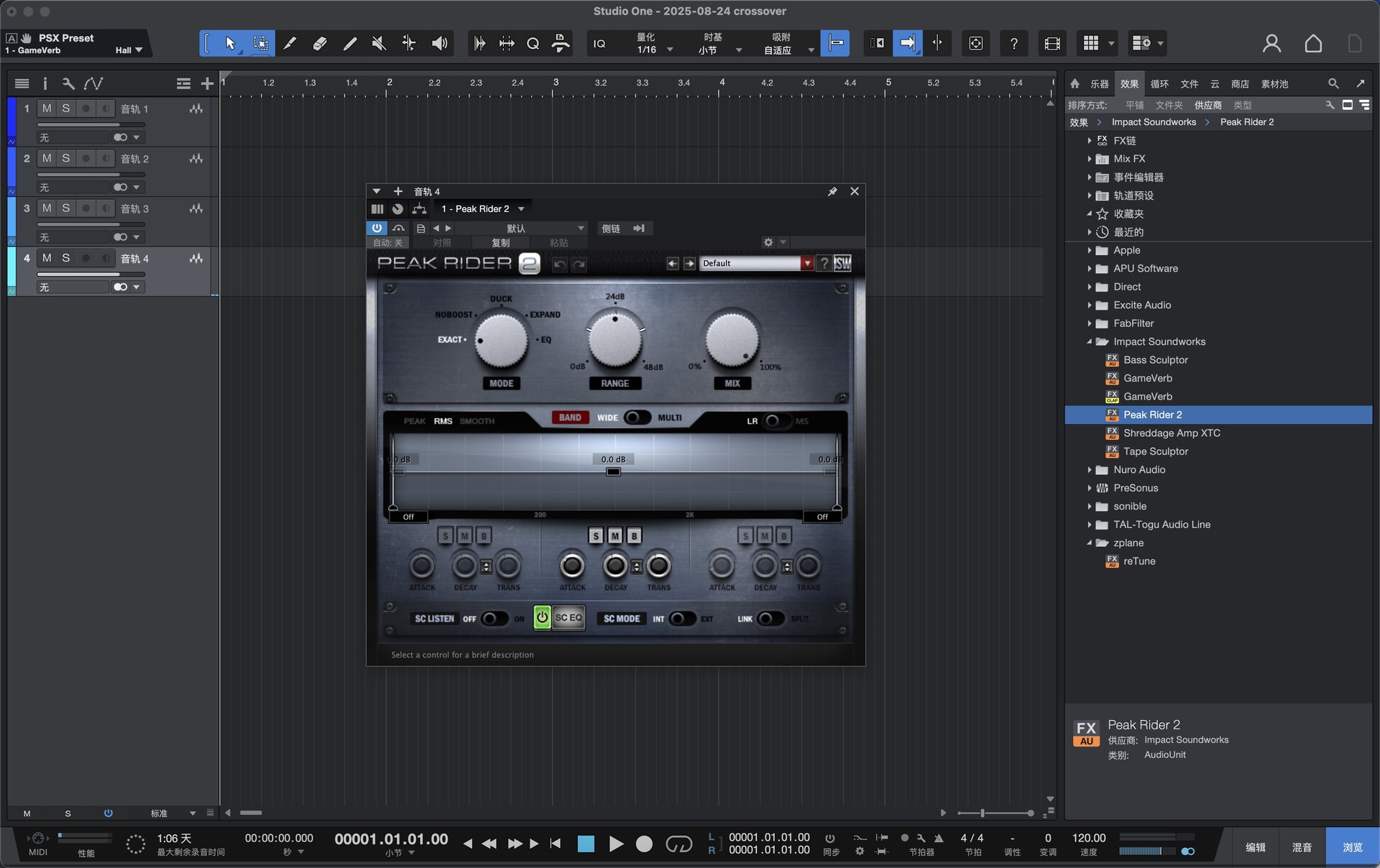Click the play transport button
This screenshot has height=868, width=1380.
tap(616, 844)
